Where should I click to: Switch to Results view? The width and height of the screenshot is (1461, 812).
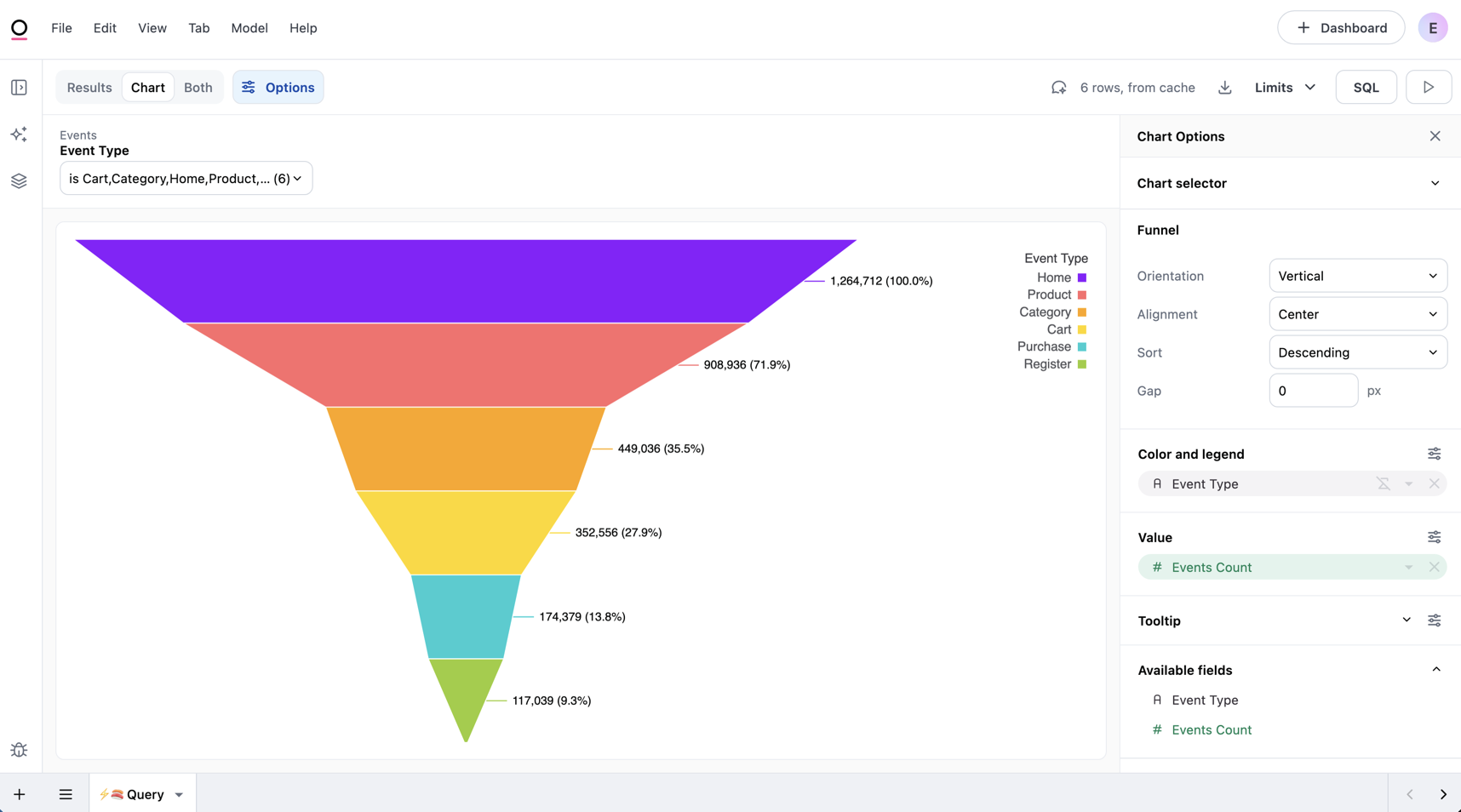[89, 88]
